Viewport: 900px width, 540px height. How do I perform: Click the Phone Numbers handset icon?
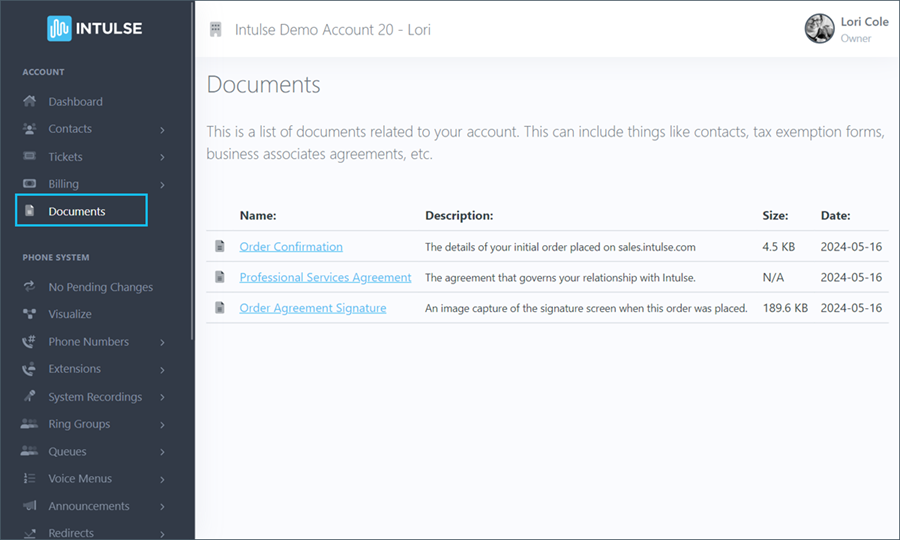29,341
